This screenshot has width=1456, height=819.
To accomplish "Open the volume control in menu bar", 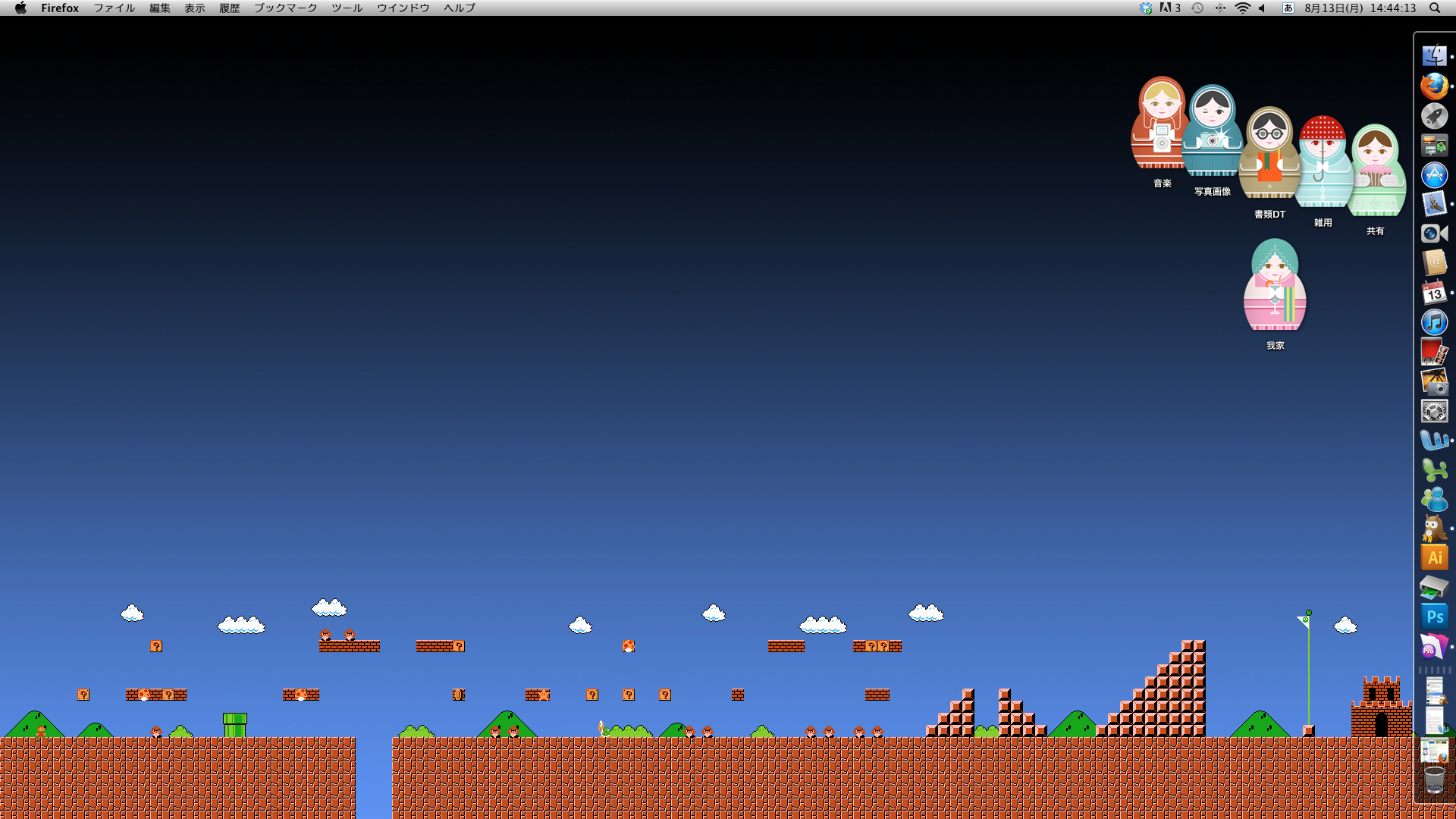I will pyautogui.click(x=1263, y=8).
